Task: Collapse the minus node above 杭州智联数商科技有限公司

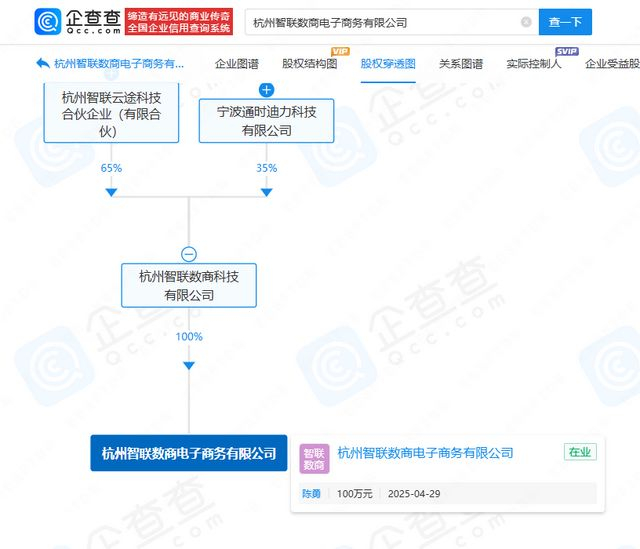Action: [189, 254]
